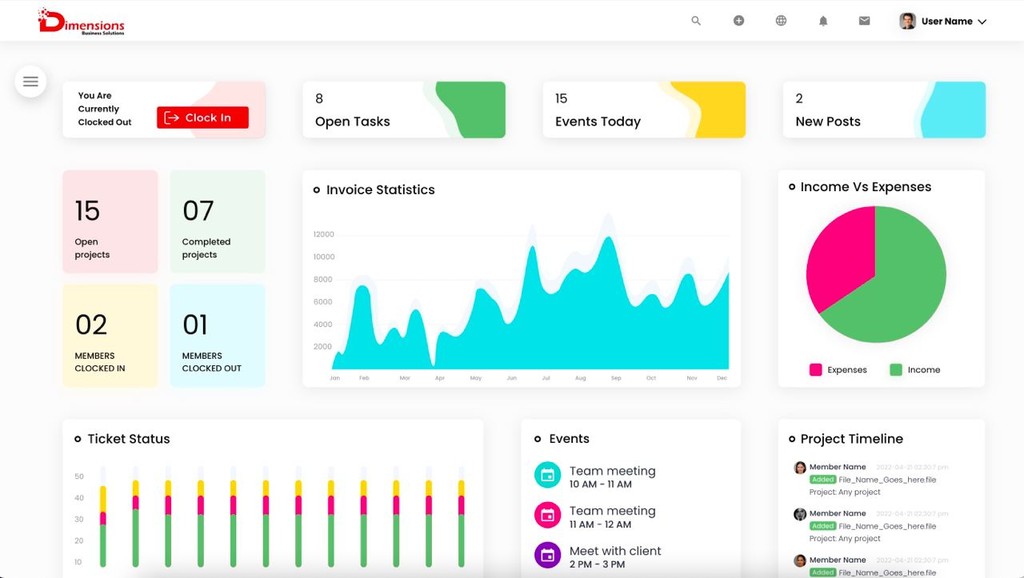
Task: Click the pink Expenses legend swatch
Action: pos(816,370)
